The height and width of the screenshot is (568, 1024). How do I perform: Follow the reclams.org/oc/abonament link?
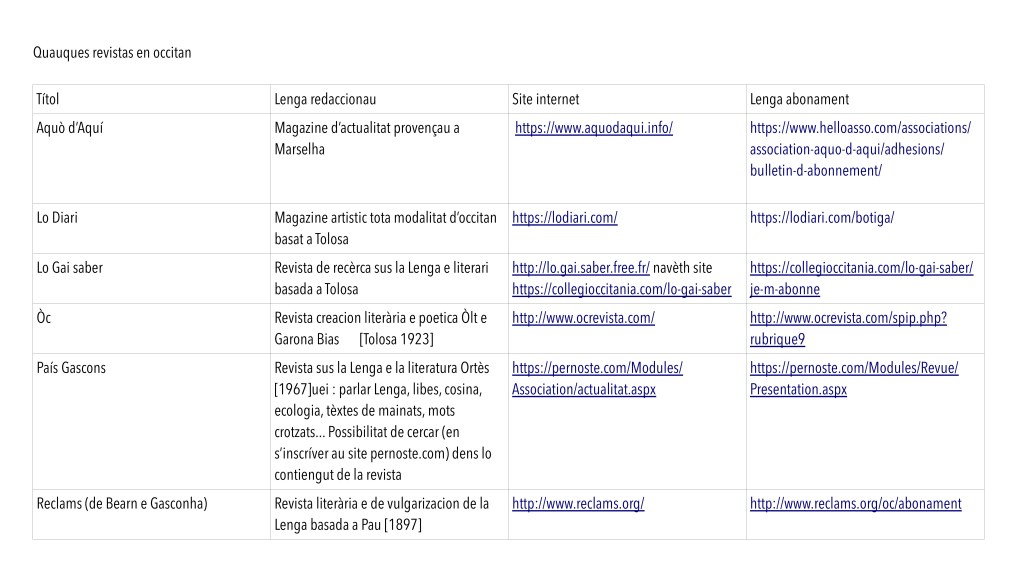pos(855,504)
